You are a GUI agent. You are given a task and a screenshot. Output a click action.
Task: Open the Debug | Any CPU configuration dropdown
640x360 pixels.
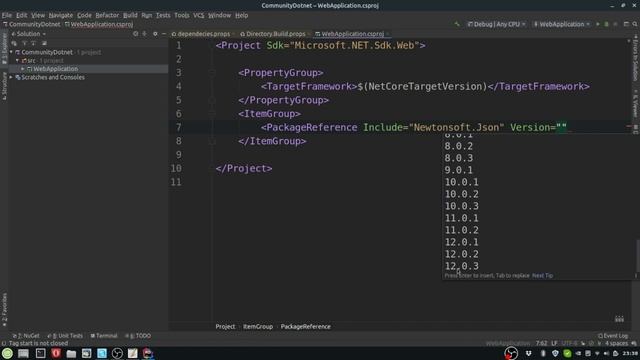point(496,24)
